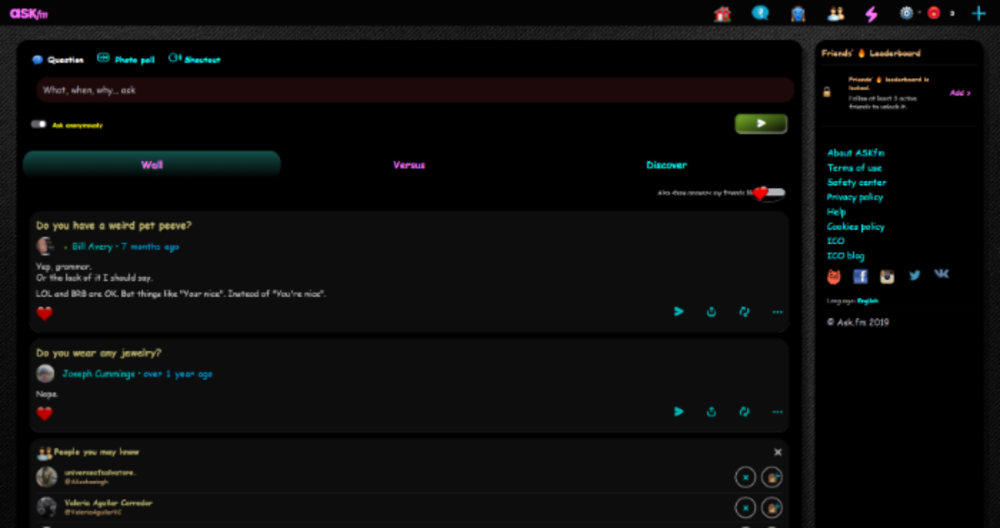
Task: Toggle the show friends' likes switch
Action: click(769, 193)
